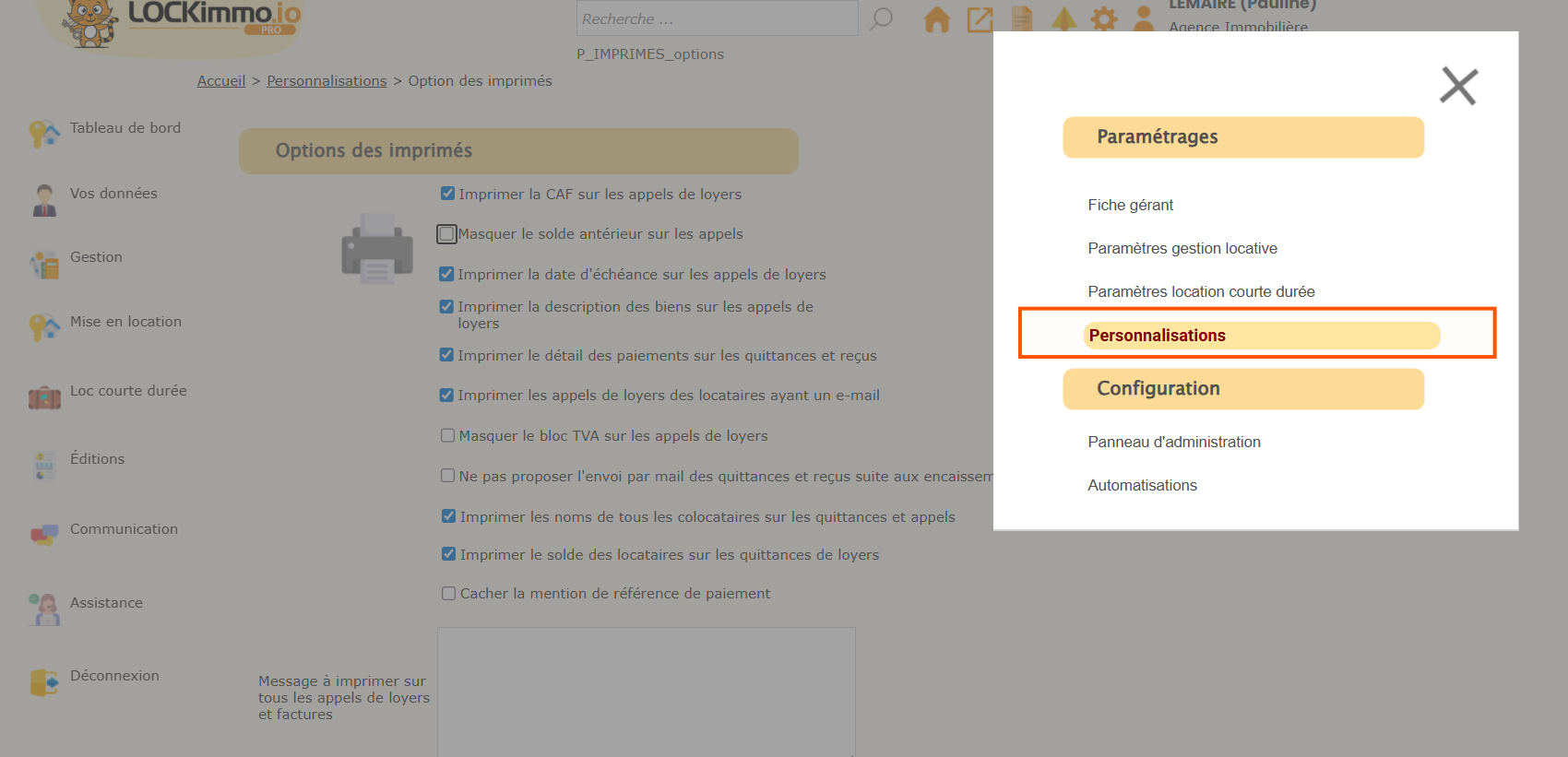
Task: Choose Panneau d'administration from menu
Action: [1173, 442]
